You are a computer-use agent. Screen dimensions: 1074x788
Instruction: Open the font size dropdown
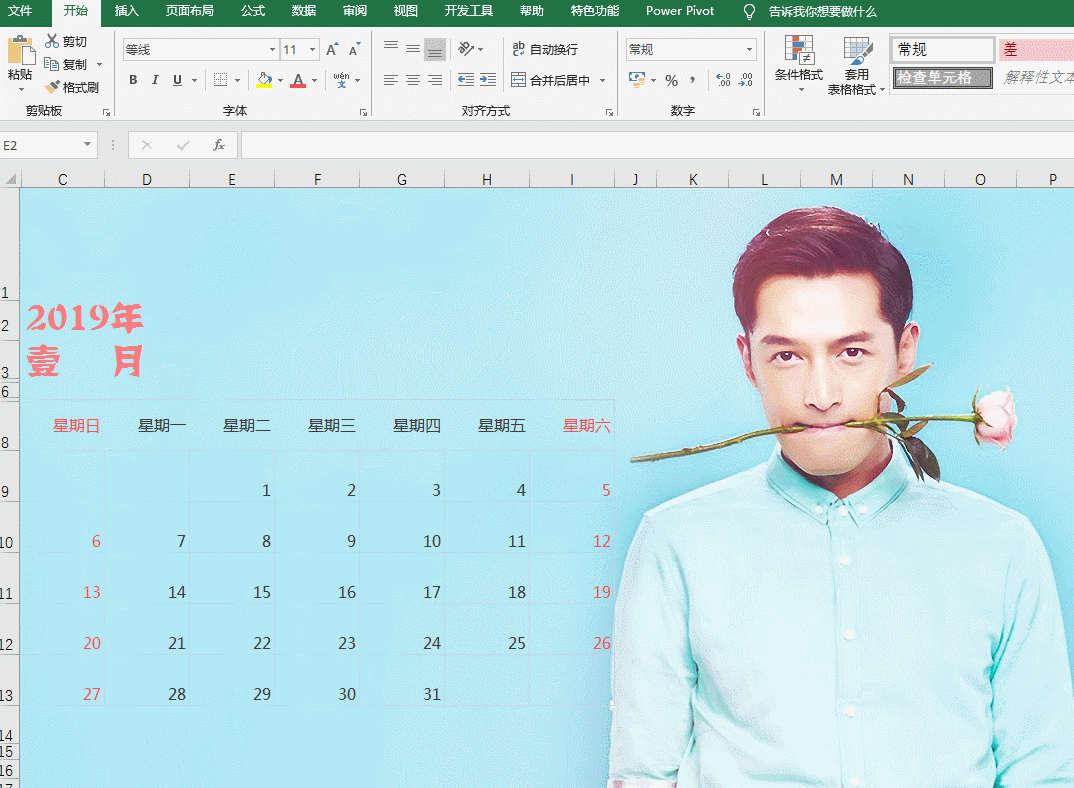click(x=312, y=49)
